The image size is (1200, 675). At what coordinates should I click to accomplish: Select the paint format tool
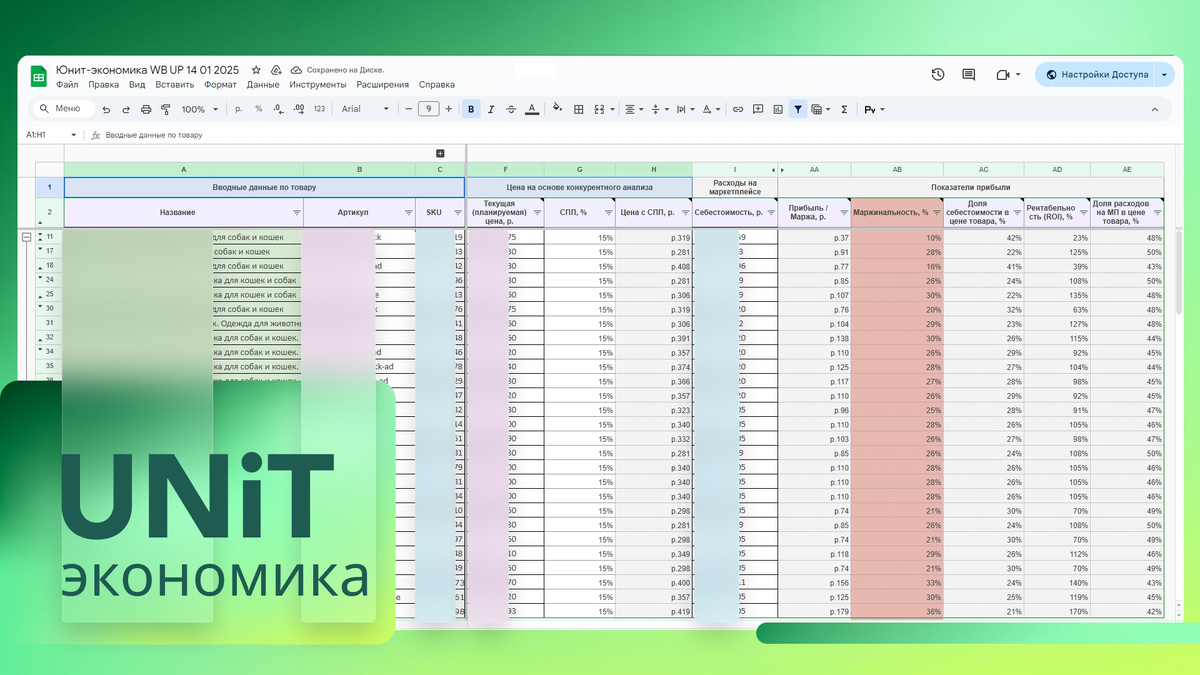tap(165, 109)
